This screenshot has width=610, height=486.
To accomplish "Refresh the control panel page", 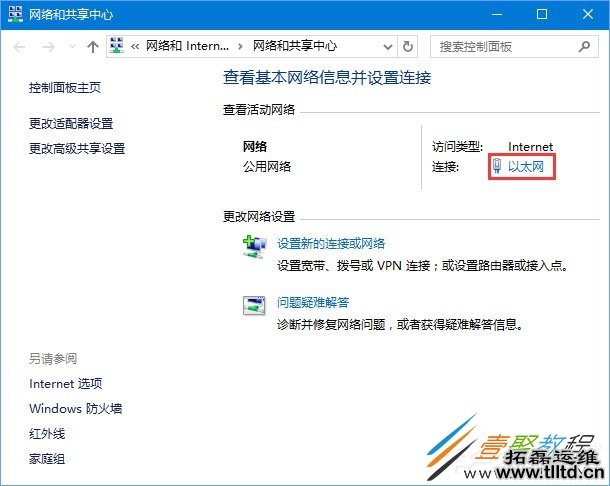I will 407,47.
